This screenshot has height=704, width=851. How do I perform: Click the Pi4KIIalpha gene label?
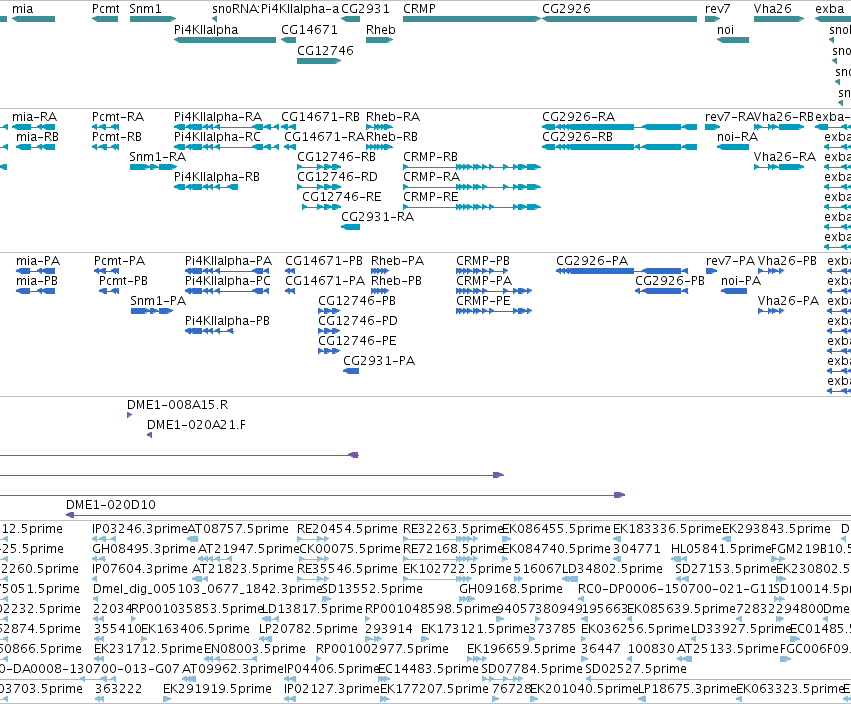206,29
